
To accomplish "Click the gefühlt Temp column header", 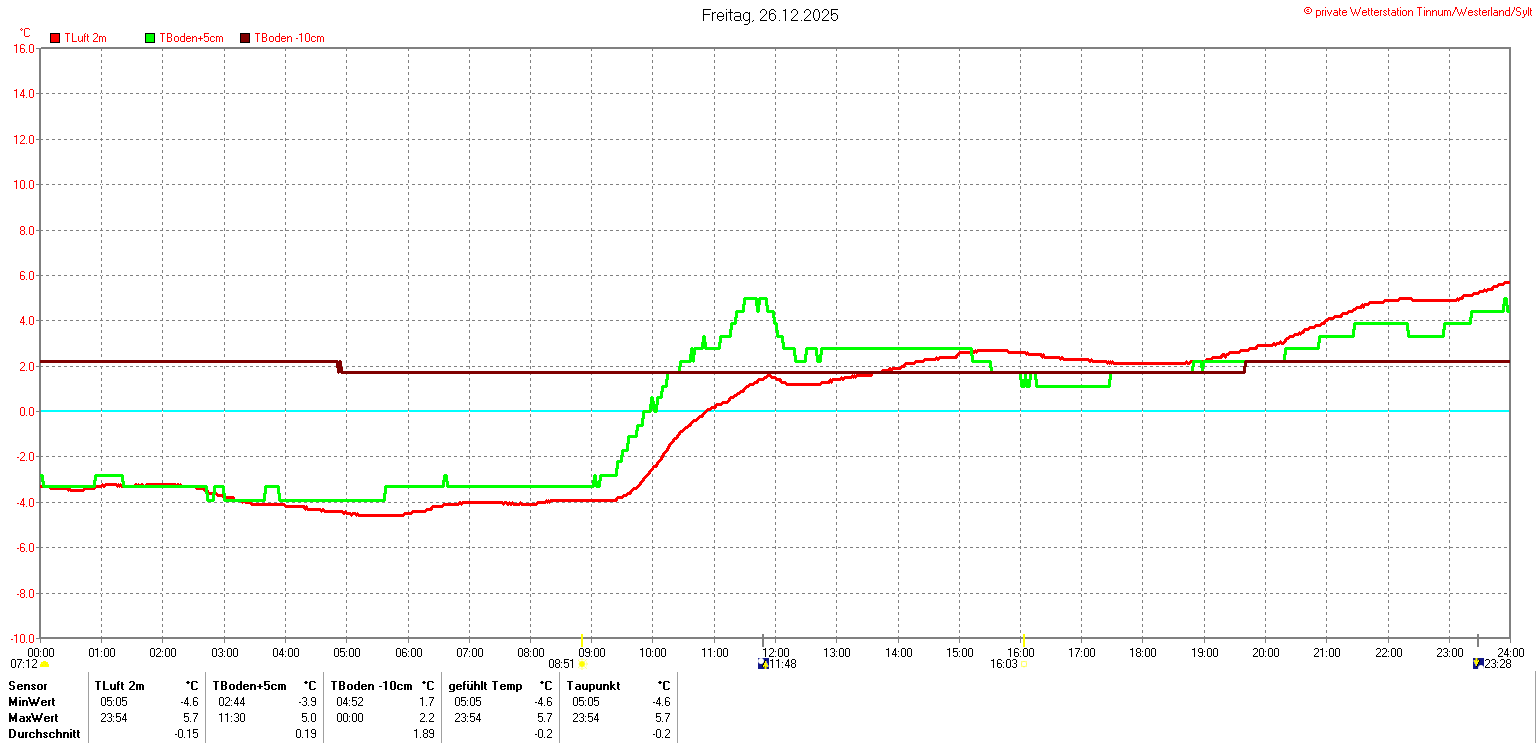I will (x=485, y=686).
